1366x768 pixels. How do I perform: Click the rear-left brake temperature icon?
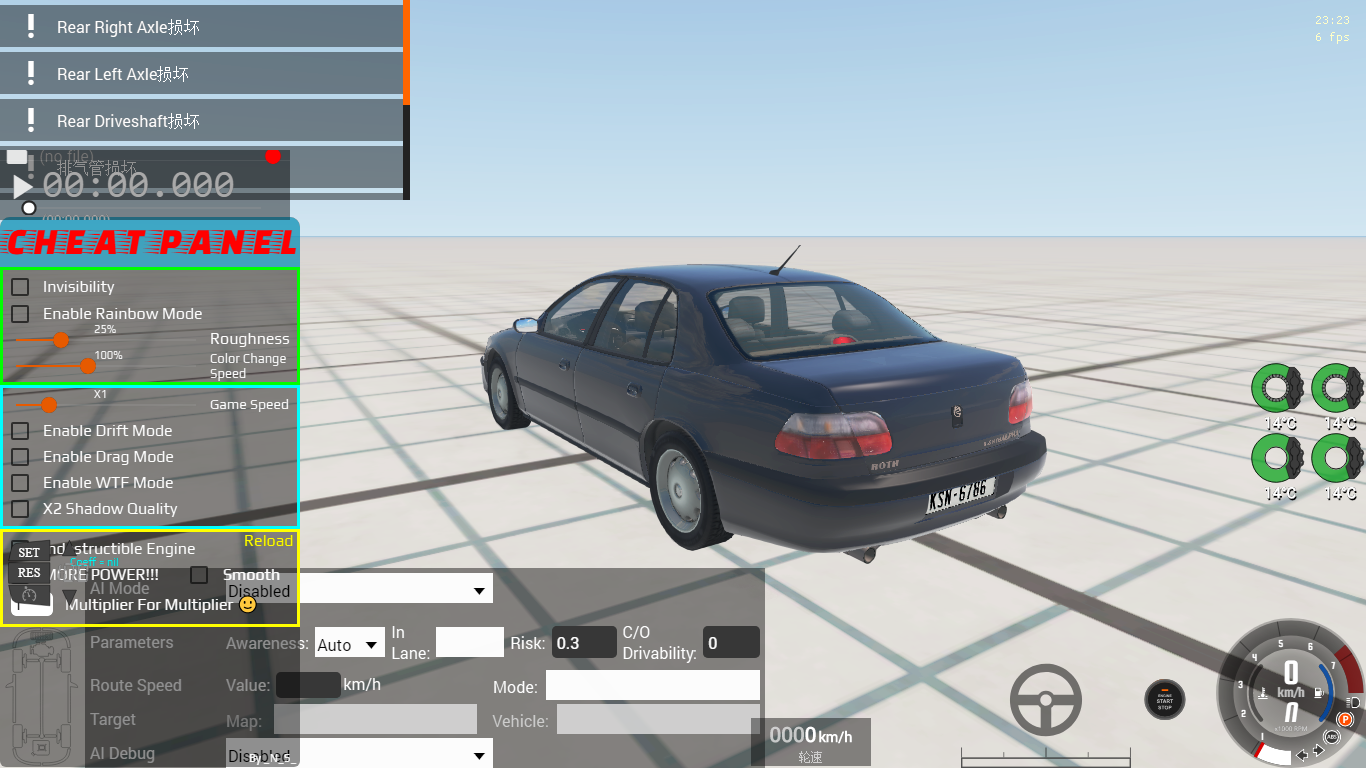[x=1276, y=458]
